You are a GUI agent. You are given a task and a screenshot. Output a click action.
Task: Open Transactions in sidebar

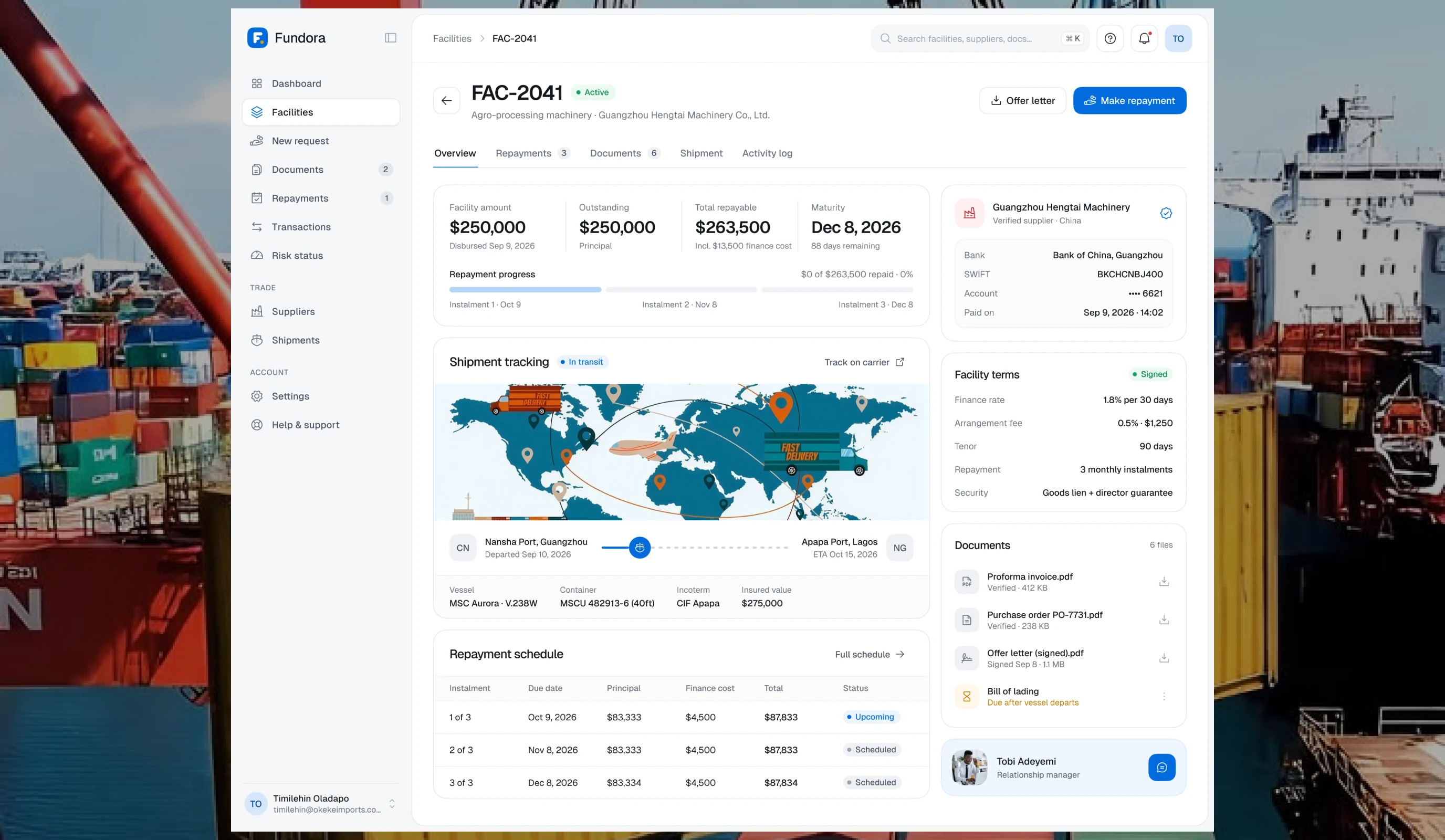[321, 227]
